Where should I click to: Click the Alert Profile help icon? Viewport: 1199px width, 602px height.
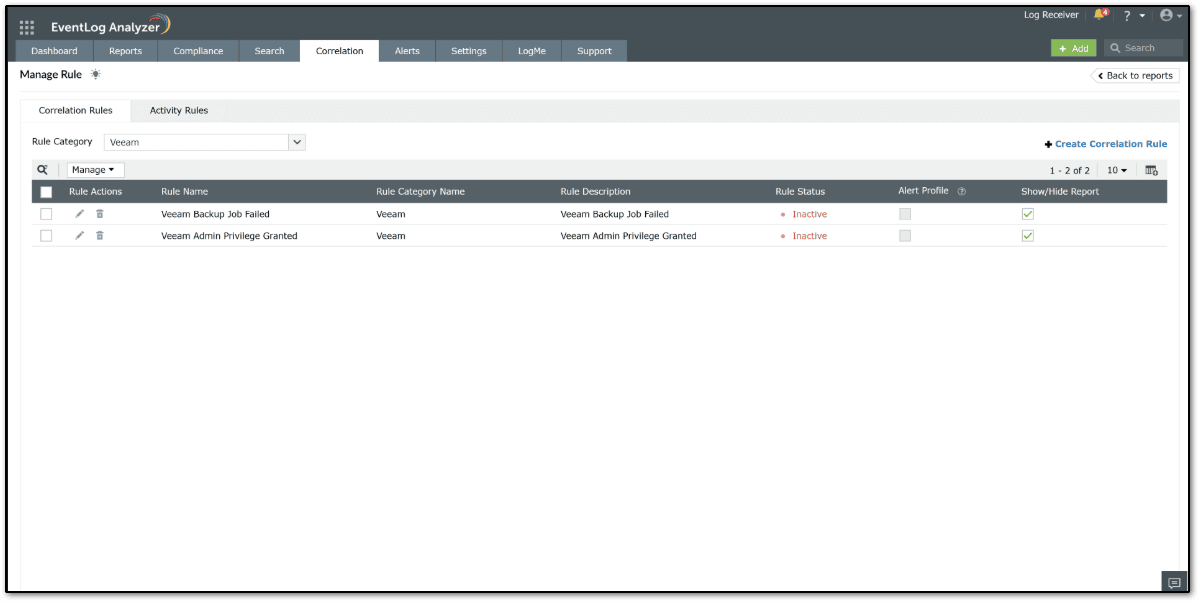962,191
